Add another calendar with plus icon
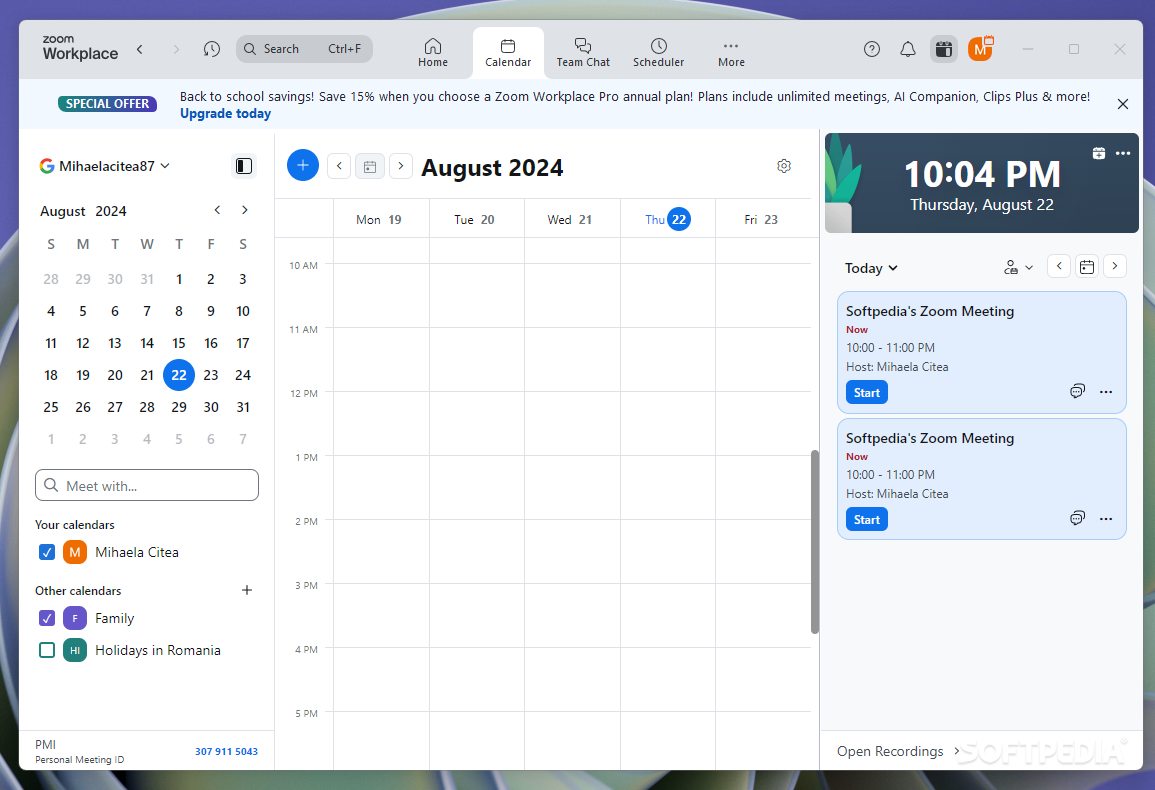 (247, 590)
